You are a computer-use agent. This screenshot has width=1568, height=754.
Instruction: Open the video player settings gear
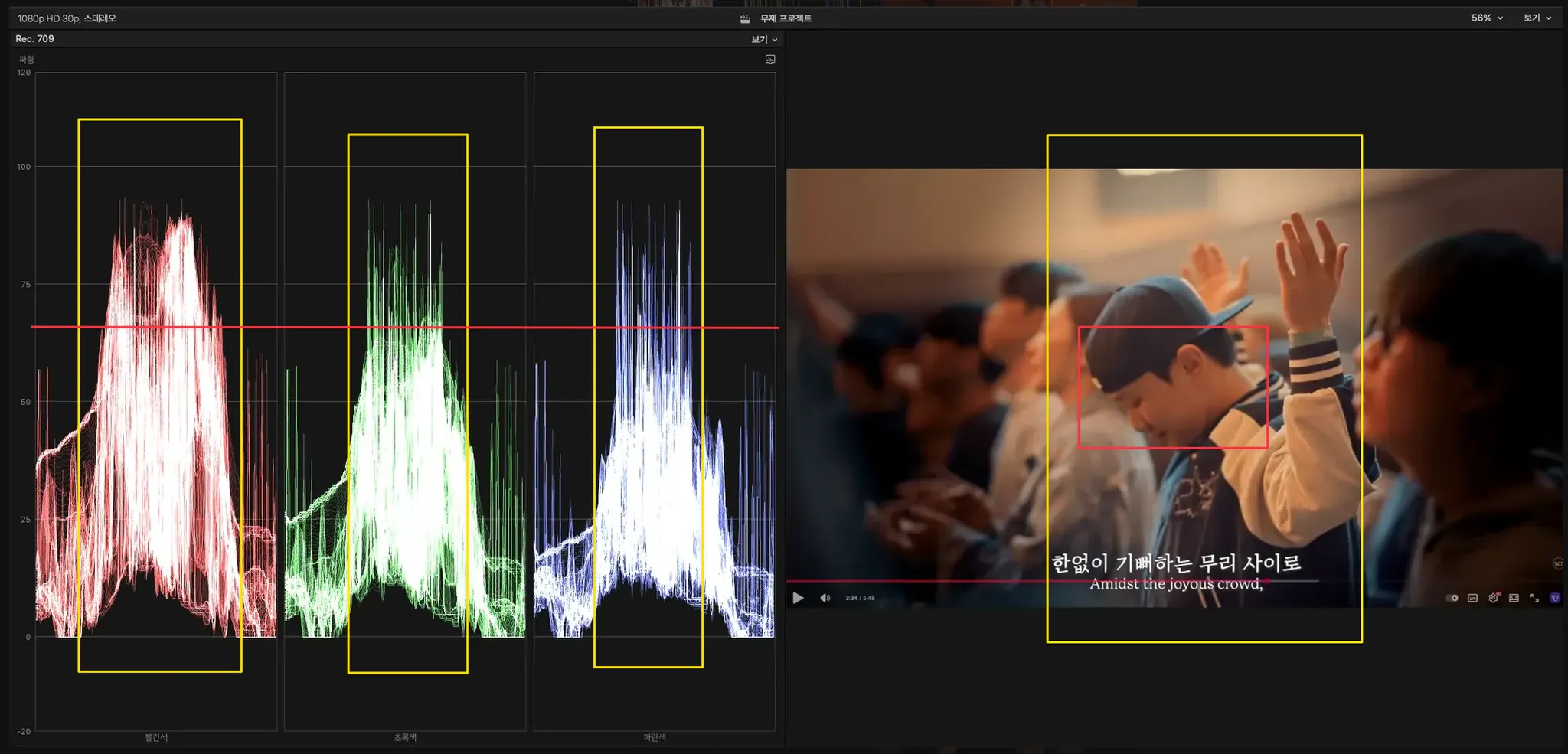(1493, 598)
